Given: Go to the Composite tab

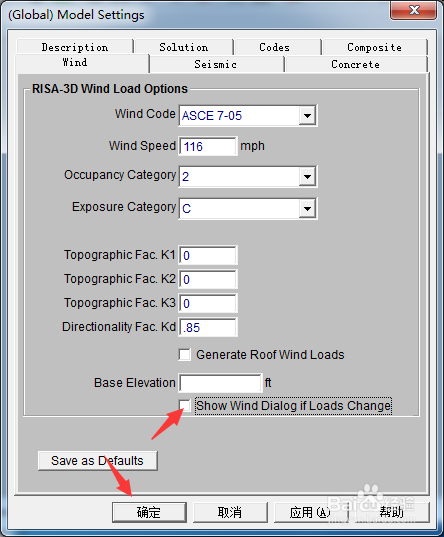Looking at the screenshot, I should click(x=374, y=47).
